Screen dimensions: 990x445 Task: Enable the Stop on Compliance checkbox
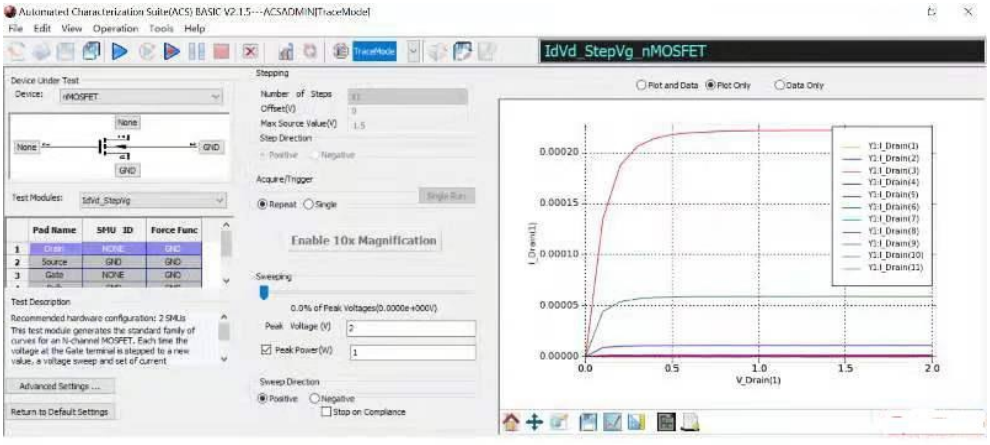pyautogui.click(x=326, y=411)
